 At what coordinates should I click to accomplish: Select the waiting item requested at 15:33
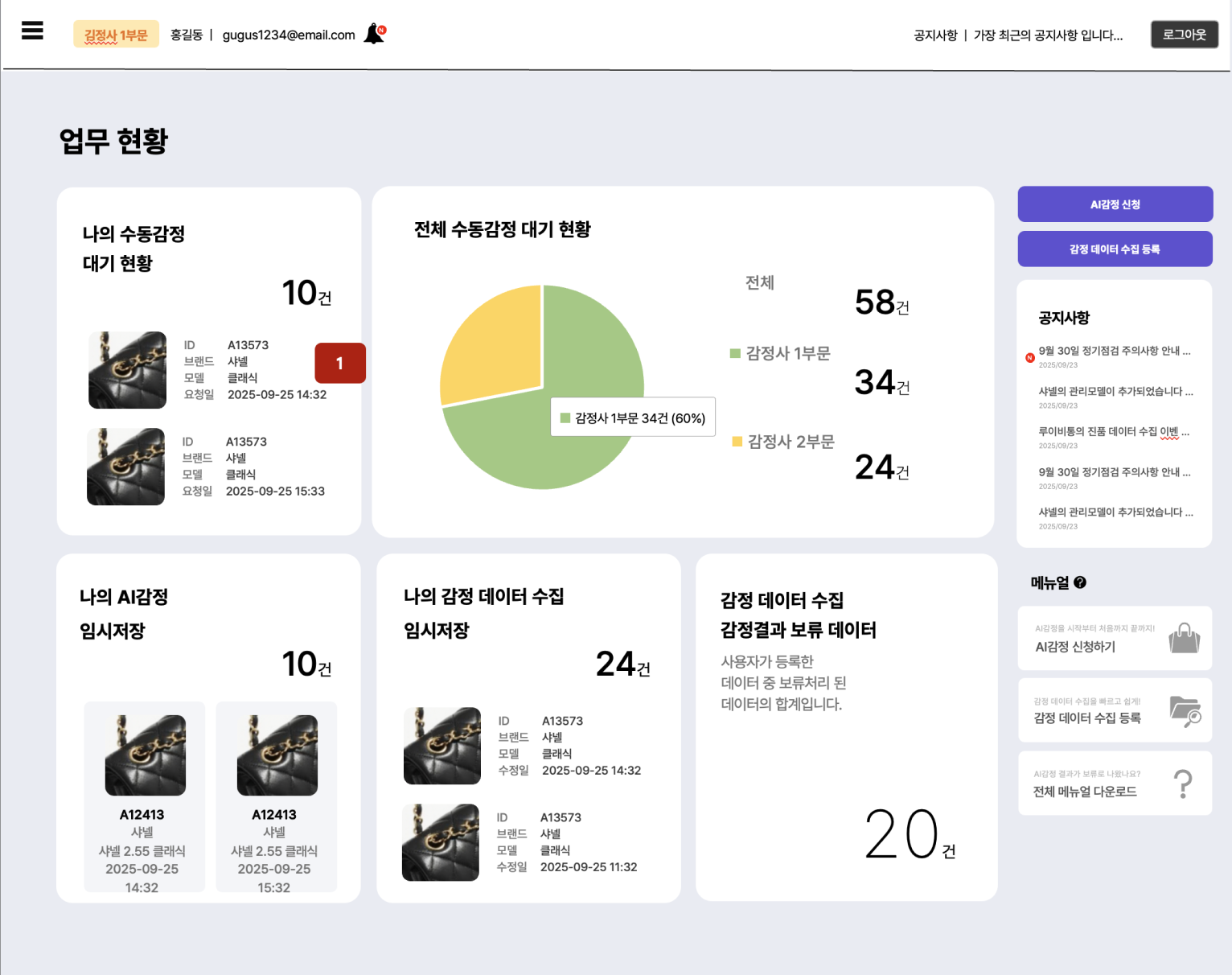point(207,467)
